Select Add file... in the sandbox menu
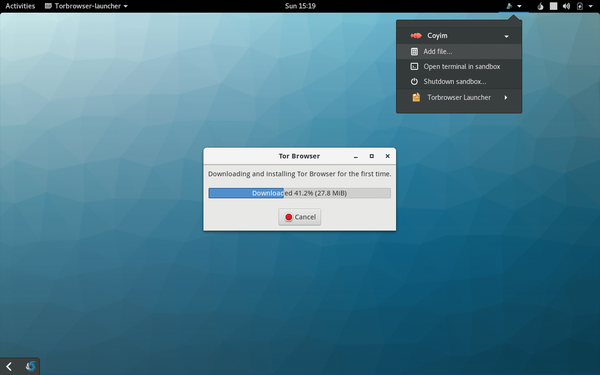600x375 pixels. 459,51
